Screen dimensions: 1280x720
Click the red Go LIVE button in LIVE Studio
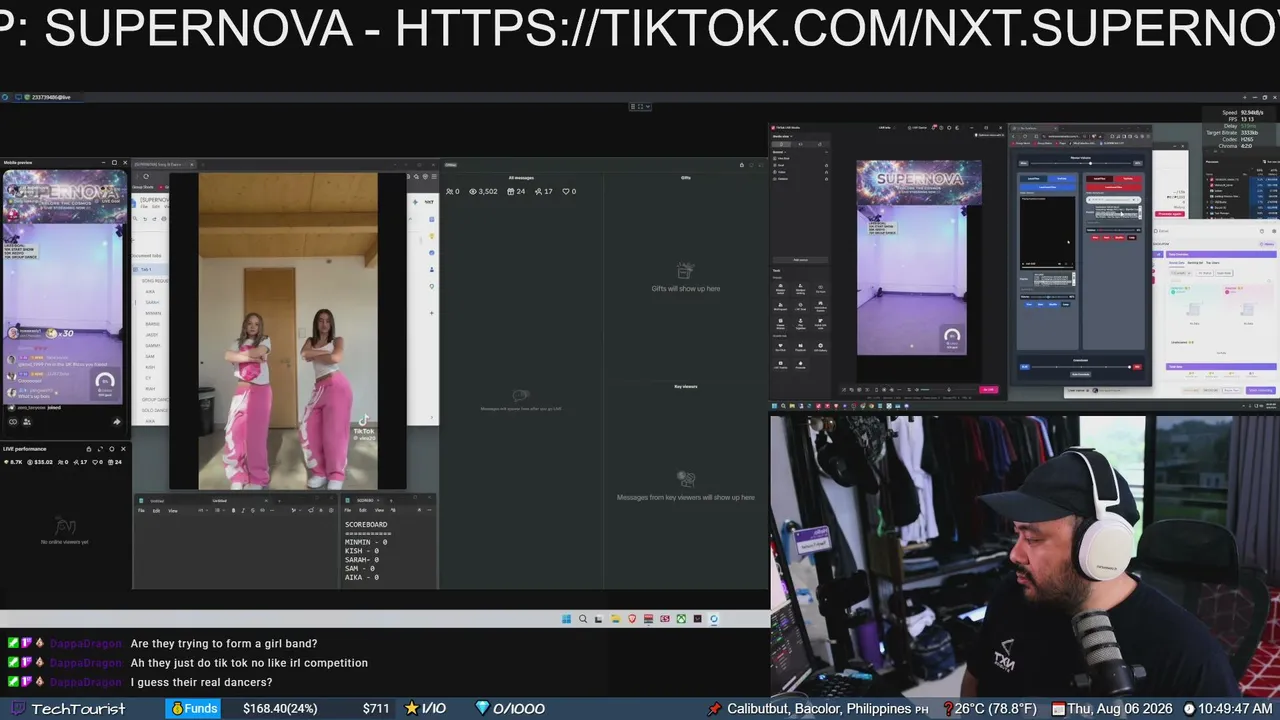[989, 389]
